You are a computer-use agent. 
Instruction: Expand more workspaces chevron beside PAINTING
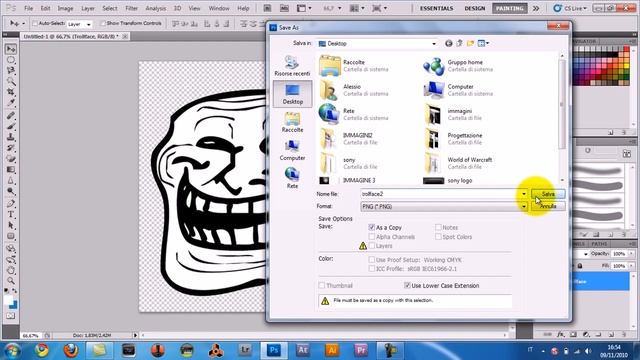536,8
